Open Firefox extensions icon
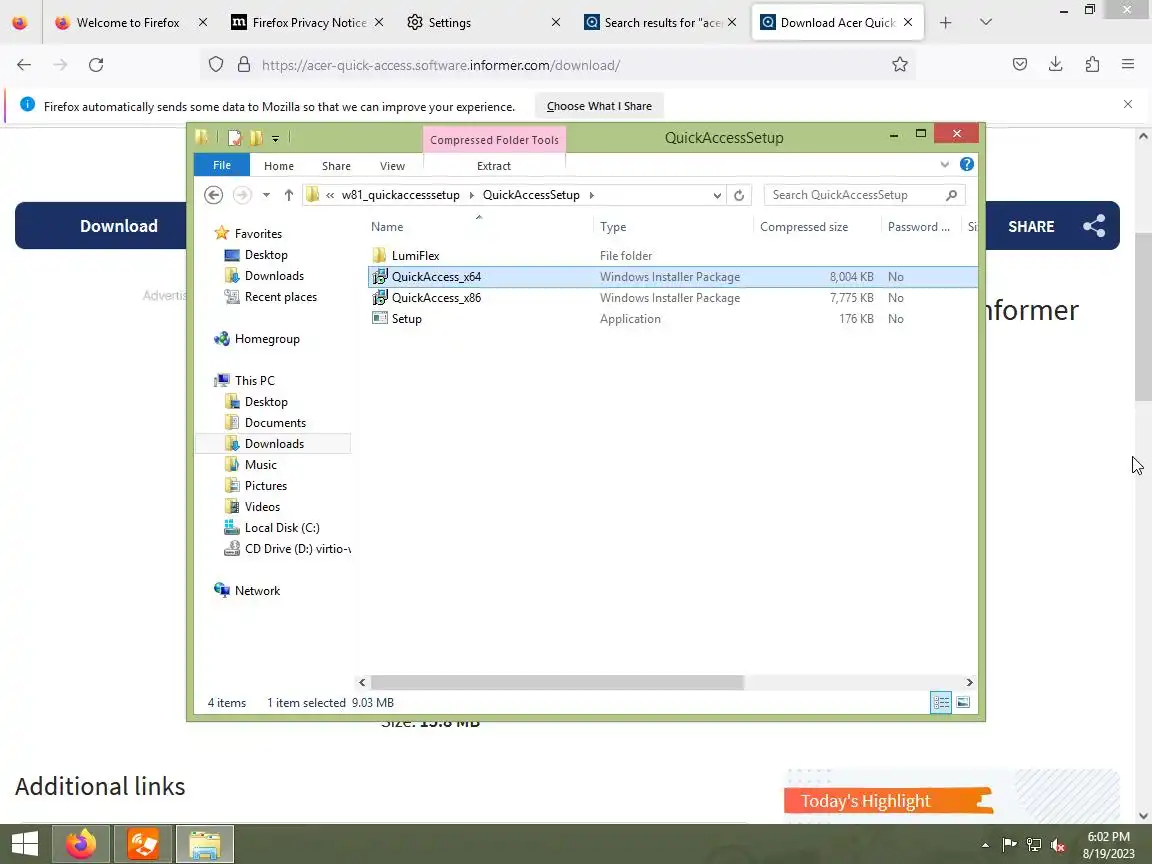The width and height of the screenshot is (1152, 864). (x=1092, y=65)
